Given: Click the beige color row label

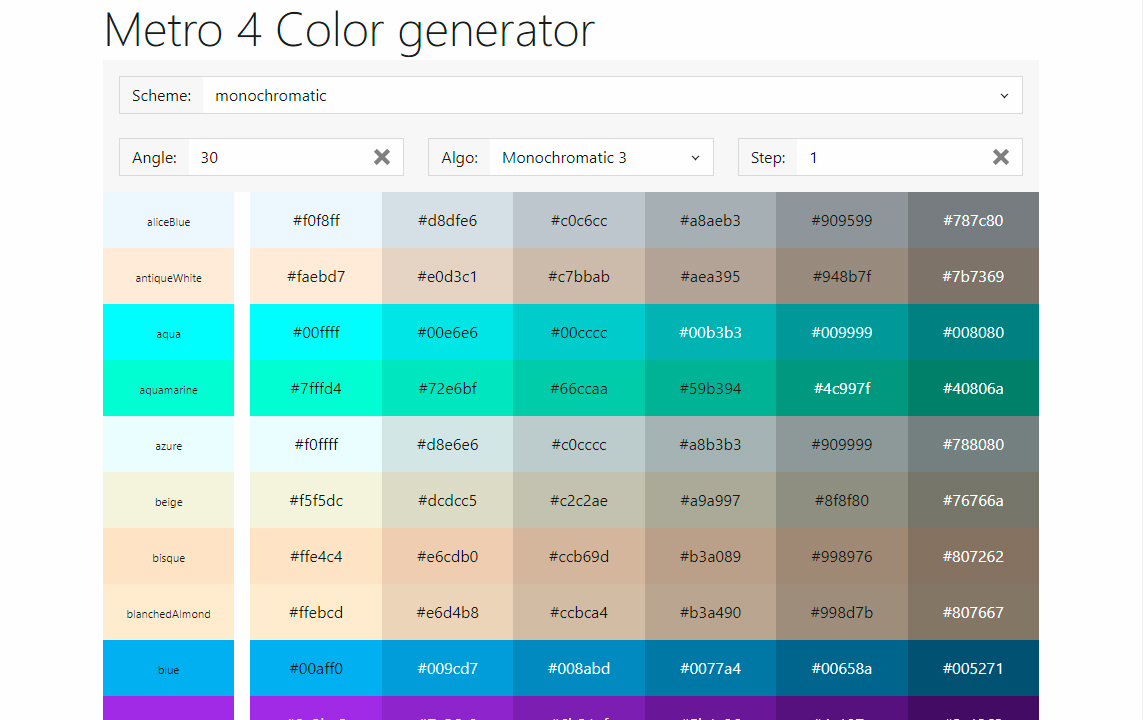Looking at the screenshot, I should (168, 500).
